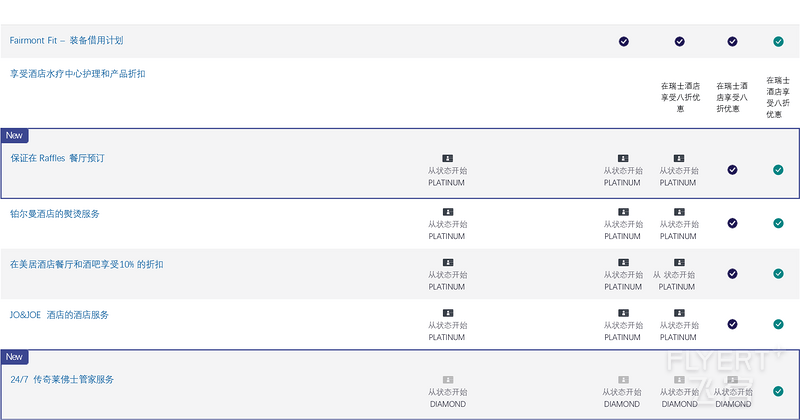800x420 pixels.
Task: Click the New badge above the Raffles row
Action: [14, 135]
